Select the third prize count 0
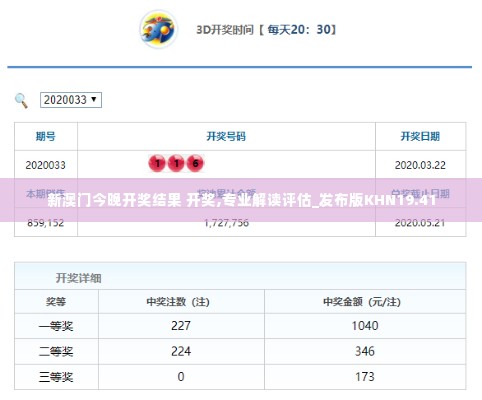Screen dimensions: 482x400 click(181, 377)
